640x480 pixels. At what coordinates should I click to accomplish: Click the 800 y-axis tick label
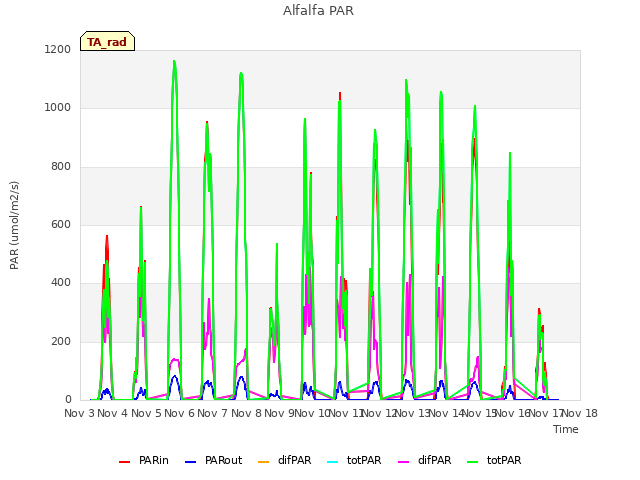(x=61, y=166)
